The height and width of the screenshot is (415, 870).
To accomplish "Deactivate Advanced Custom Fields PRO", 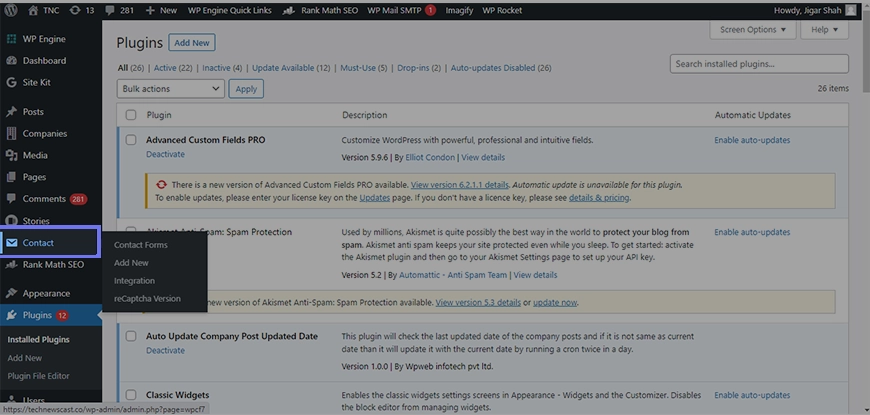I will [x=165, y=154].
